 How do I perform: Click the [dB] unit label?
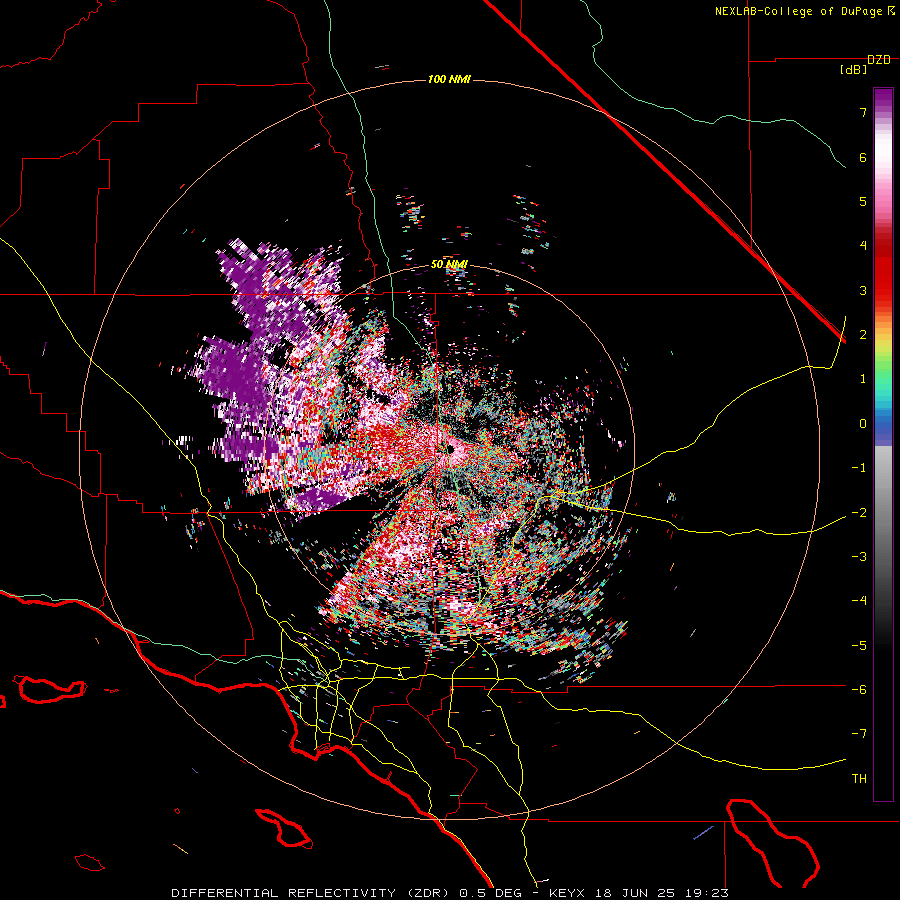(854, 70)
